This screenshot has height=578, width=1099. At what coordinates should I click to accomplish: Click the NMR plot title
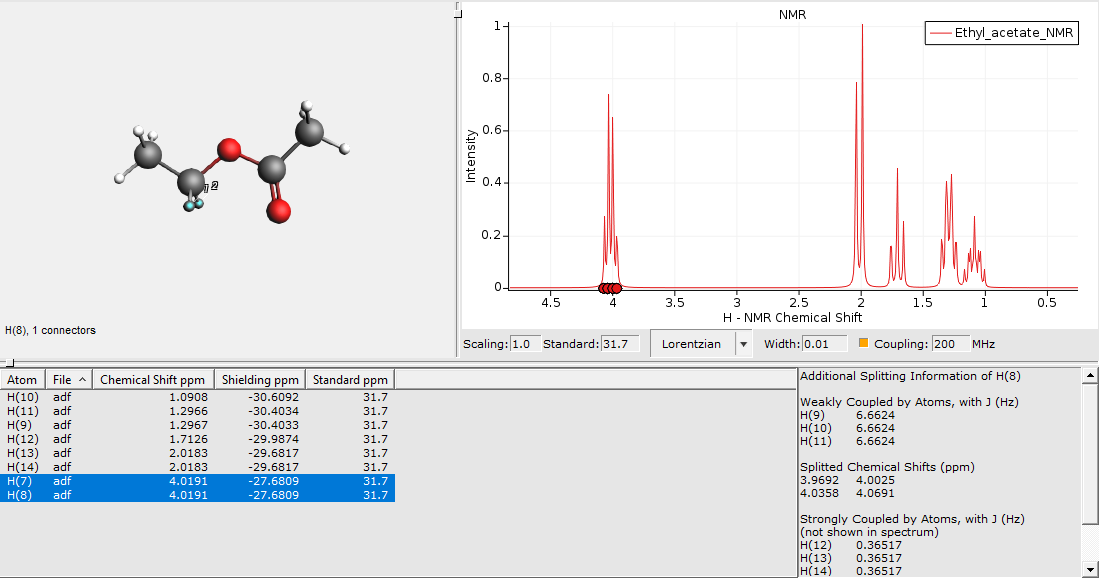pos(792,15)
